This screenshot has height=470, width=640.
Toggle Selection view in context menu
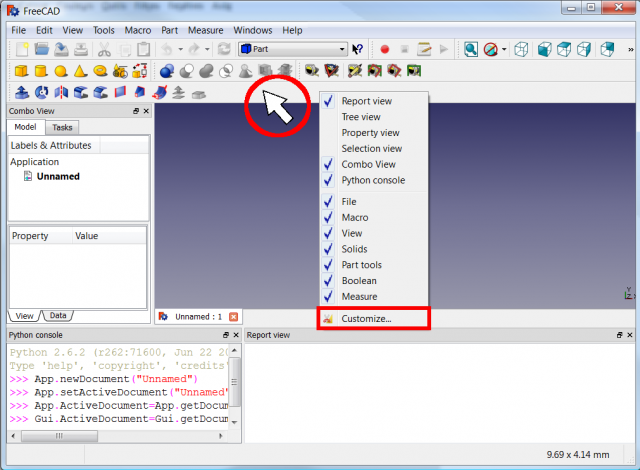click(x=371, y=149)
